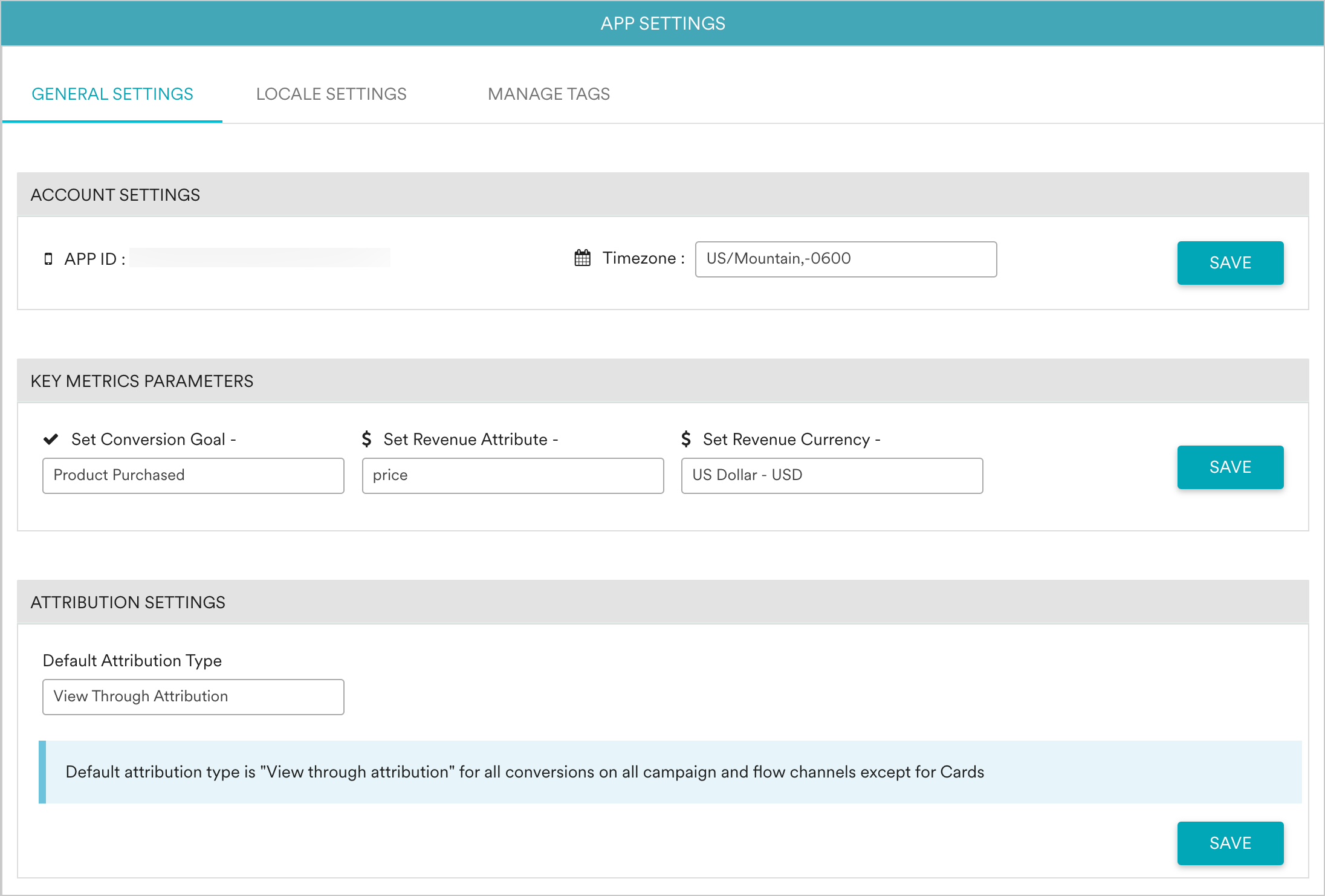Switch to the Manage Tags tab
This screenshot has width=1325, height=896.
pyautogui.click(x=549, y=94)
